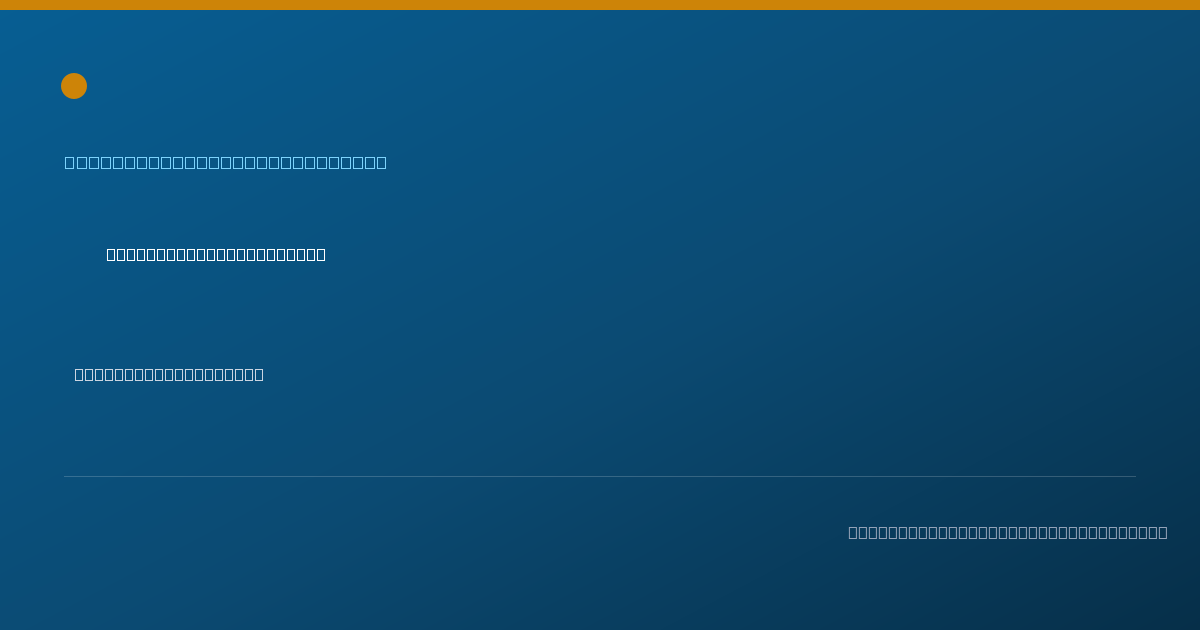Click the light blue line of placeholder text

(226, 162)
